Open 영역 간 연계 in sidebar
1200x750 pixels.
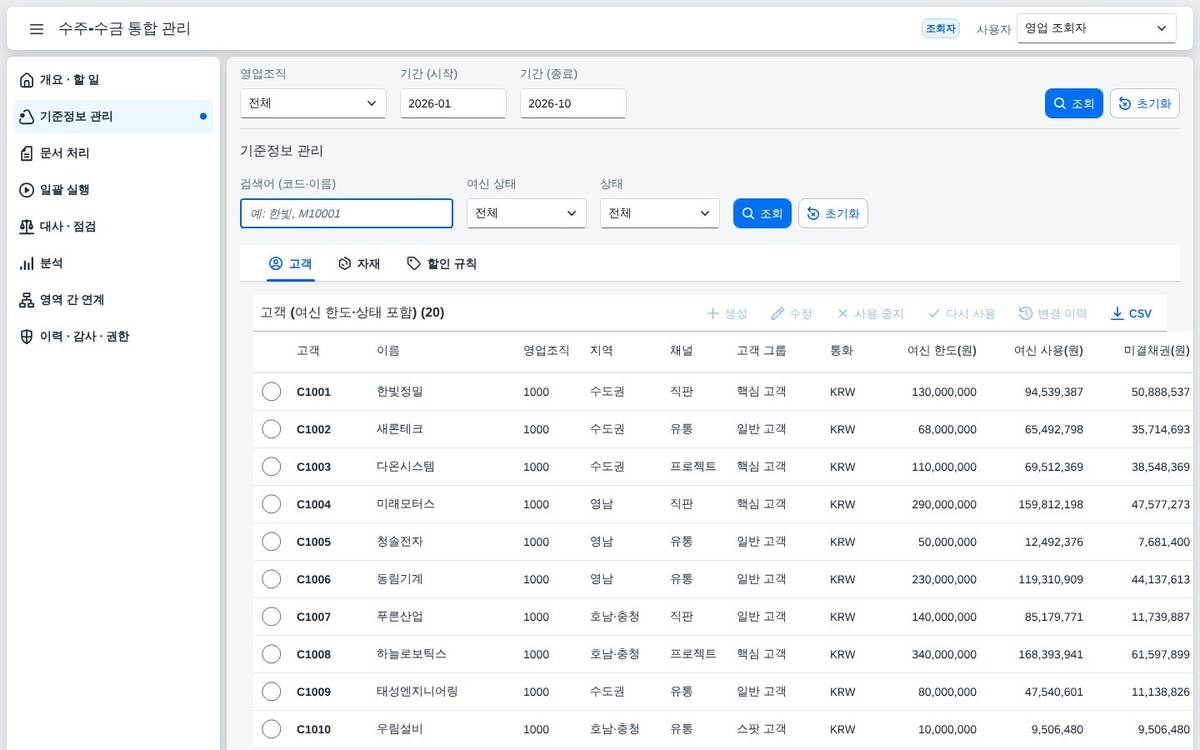113,300
